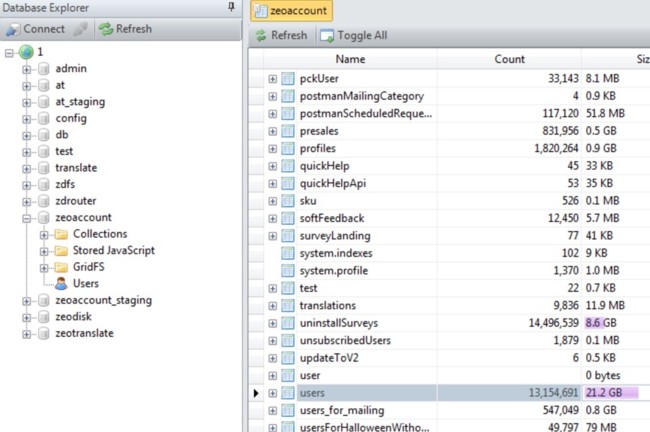This screenshot has width=650, height=432.
Task: Click the row indicator arrow beside users
Action: [x=256, y=393]
